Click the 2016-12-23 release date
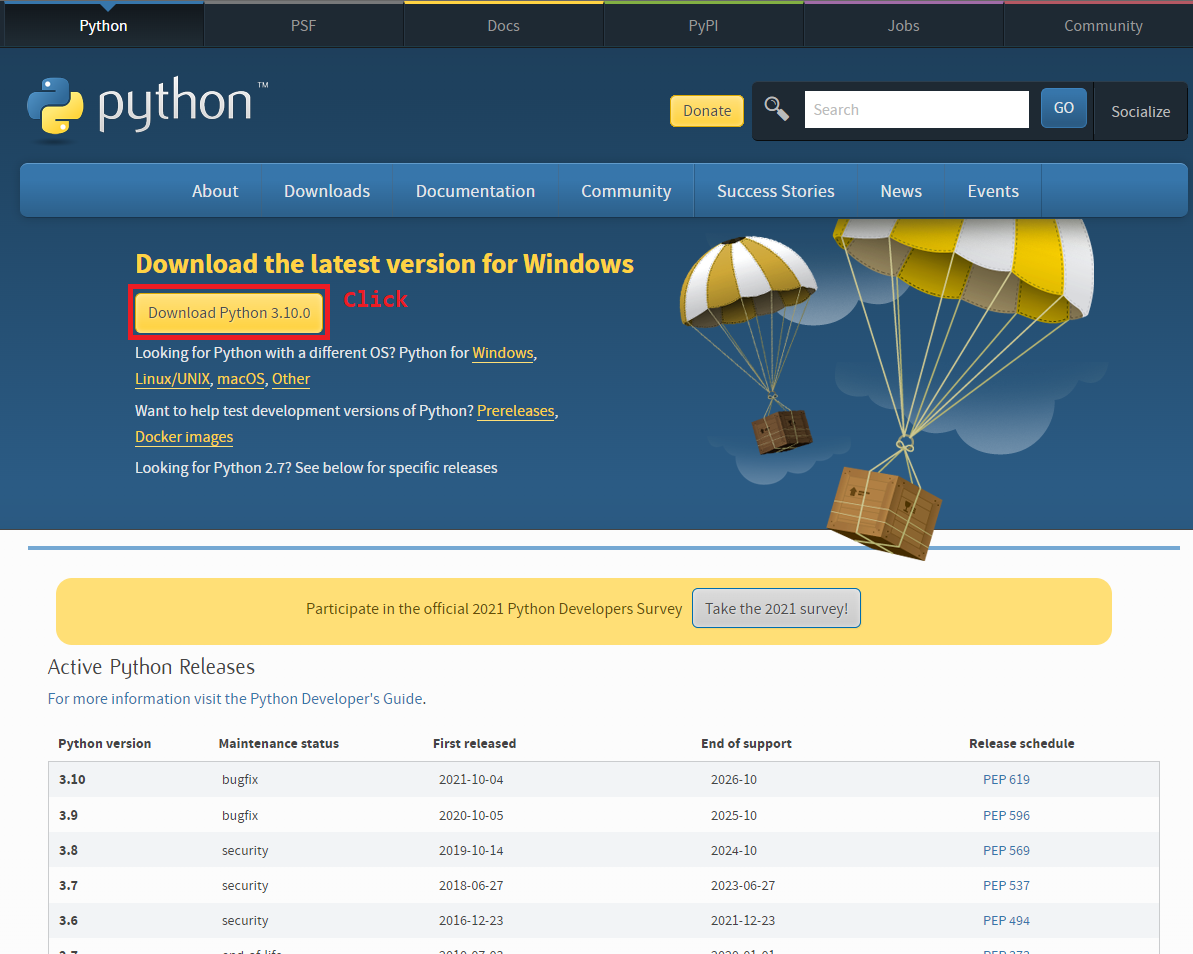This screenshot has width=1193, height=954. [x=471, y=920]
